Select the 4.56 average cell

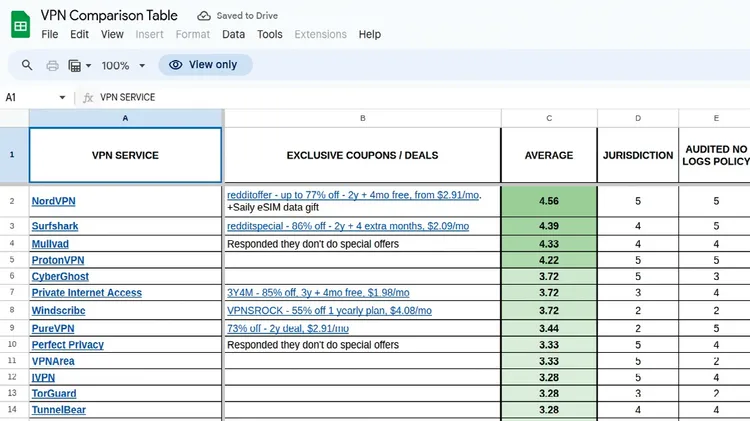pos(549,201)
